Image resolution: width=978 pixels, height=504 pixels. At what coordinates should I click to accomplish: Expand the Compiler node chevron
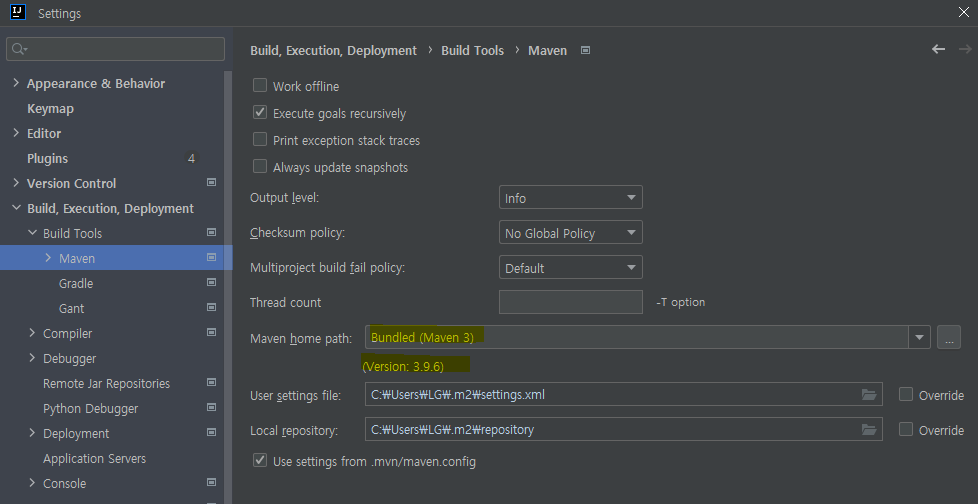tap(32, 332)
